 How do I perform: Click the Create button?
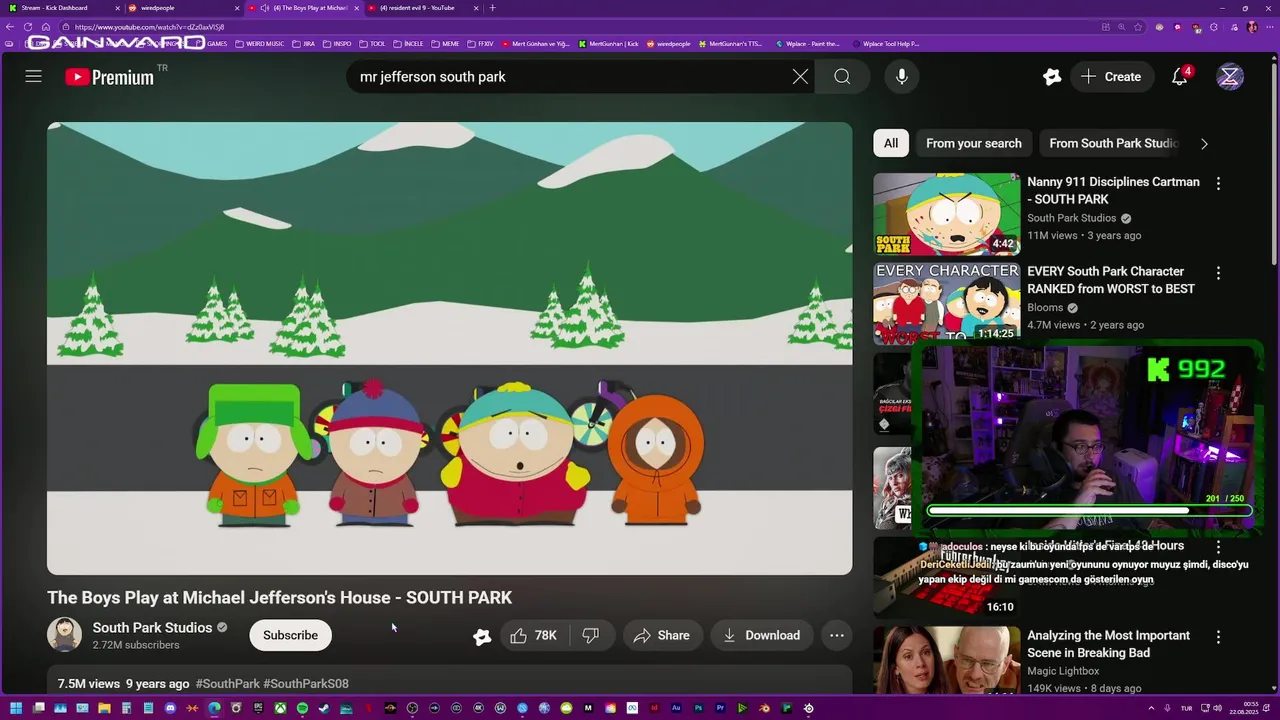tap(1111, 77)
